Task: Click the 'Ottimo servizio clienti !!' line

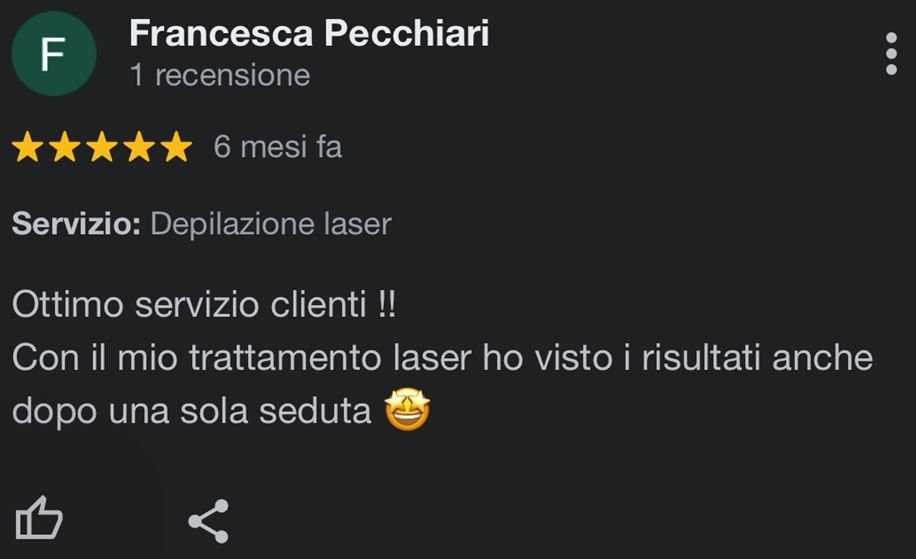Action: point(204,304)
